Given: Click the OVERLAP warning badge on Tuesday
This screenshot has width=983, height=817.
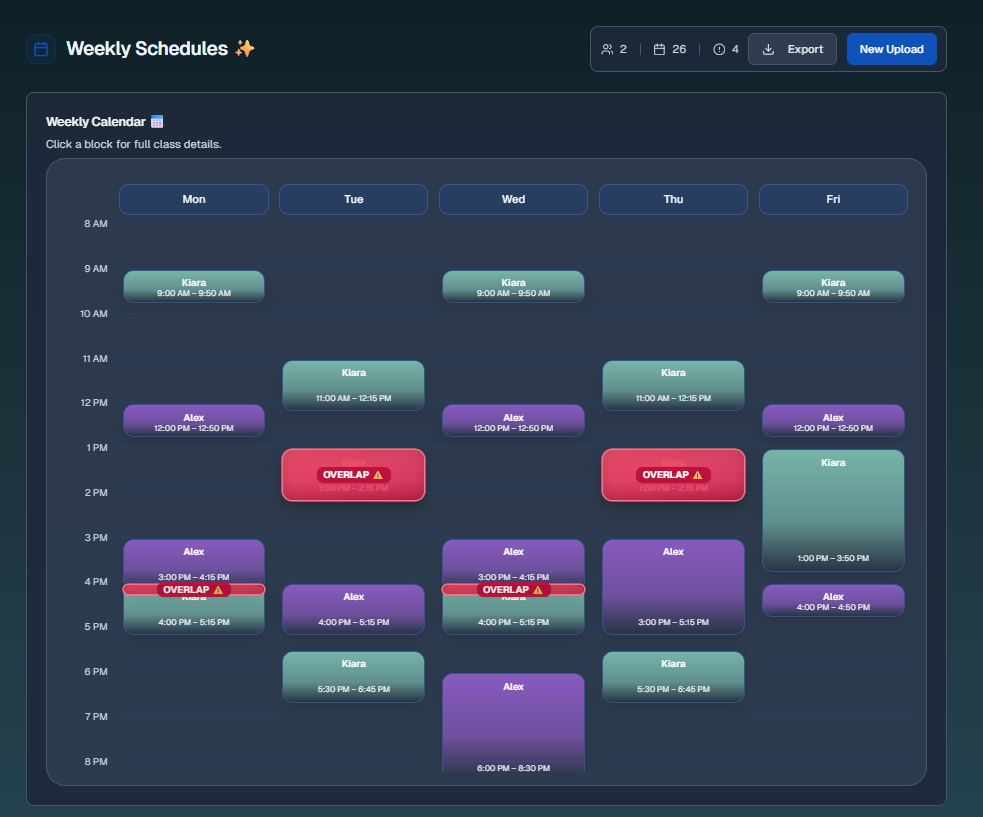Looking at the screenshot, I should click(x=353, y=474).
